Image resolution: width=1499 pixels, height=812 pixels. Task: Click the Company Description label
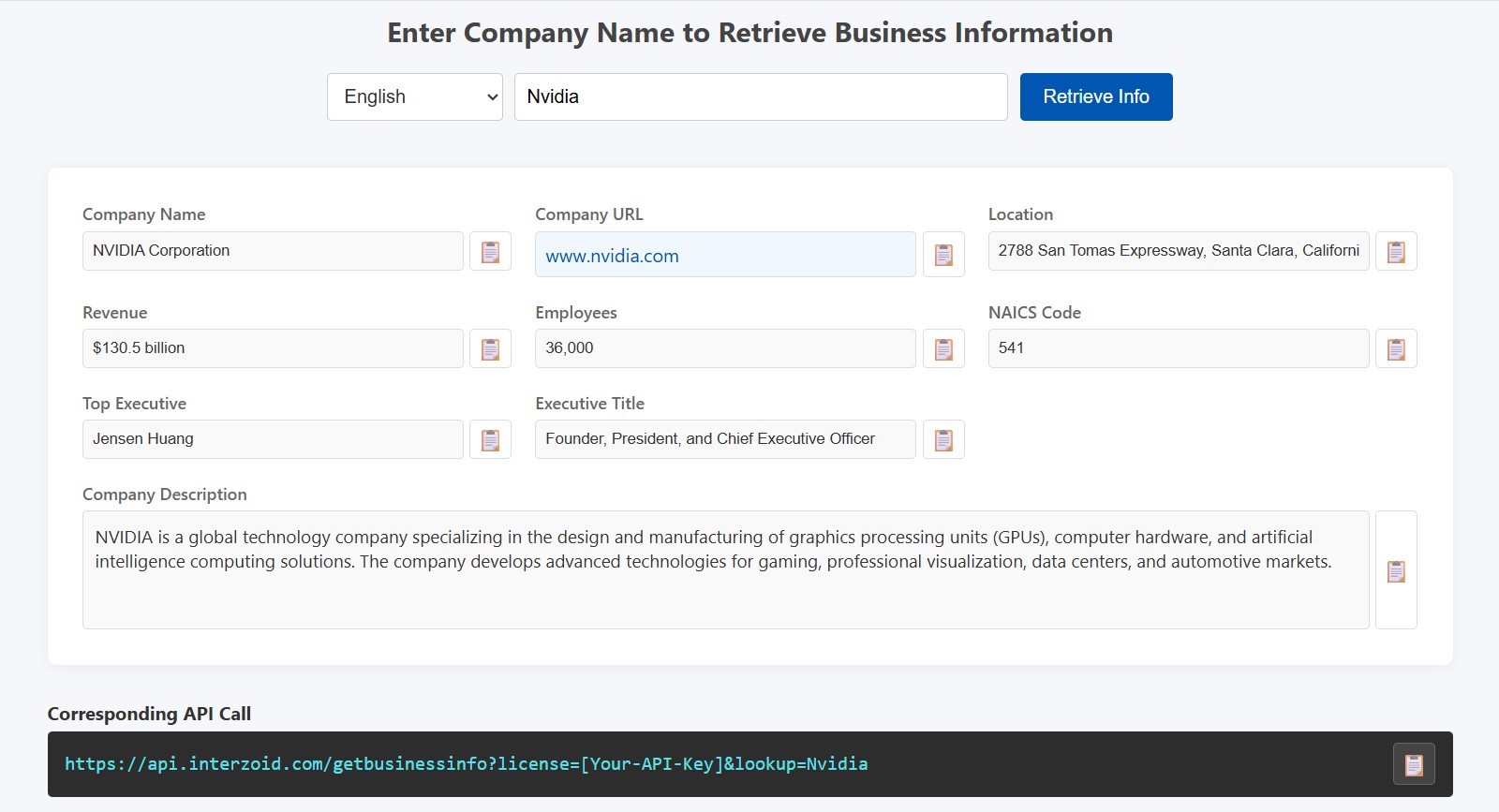pos(165,495)
